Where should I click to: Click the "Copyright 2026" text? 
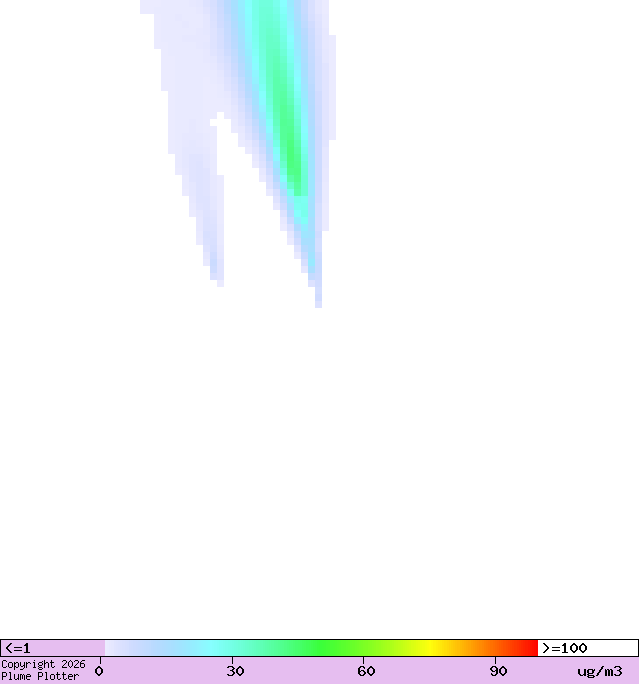(x=43, y=664)
